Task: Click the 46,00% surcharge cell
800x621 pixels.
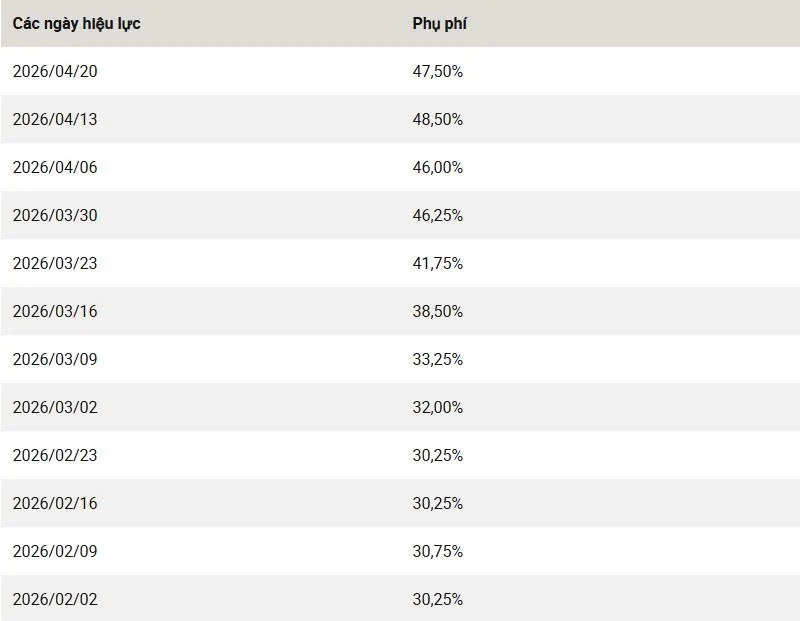Action: pos(438,167)
